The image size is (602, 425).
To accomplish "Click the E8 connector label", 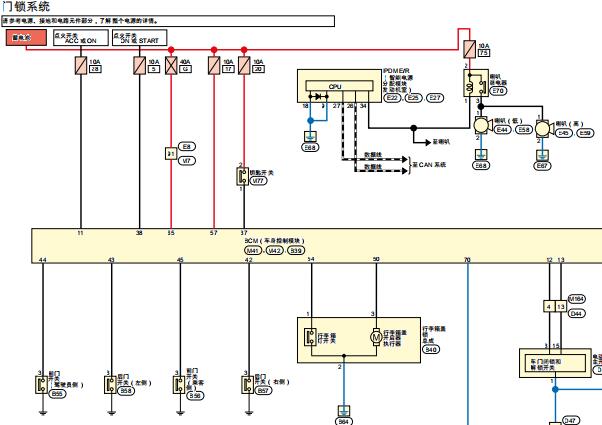I will [187, 147].
